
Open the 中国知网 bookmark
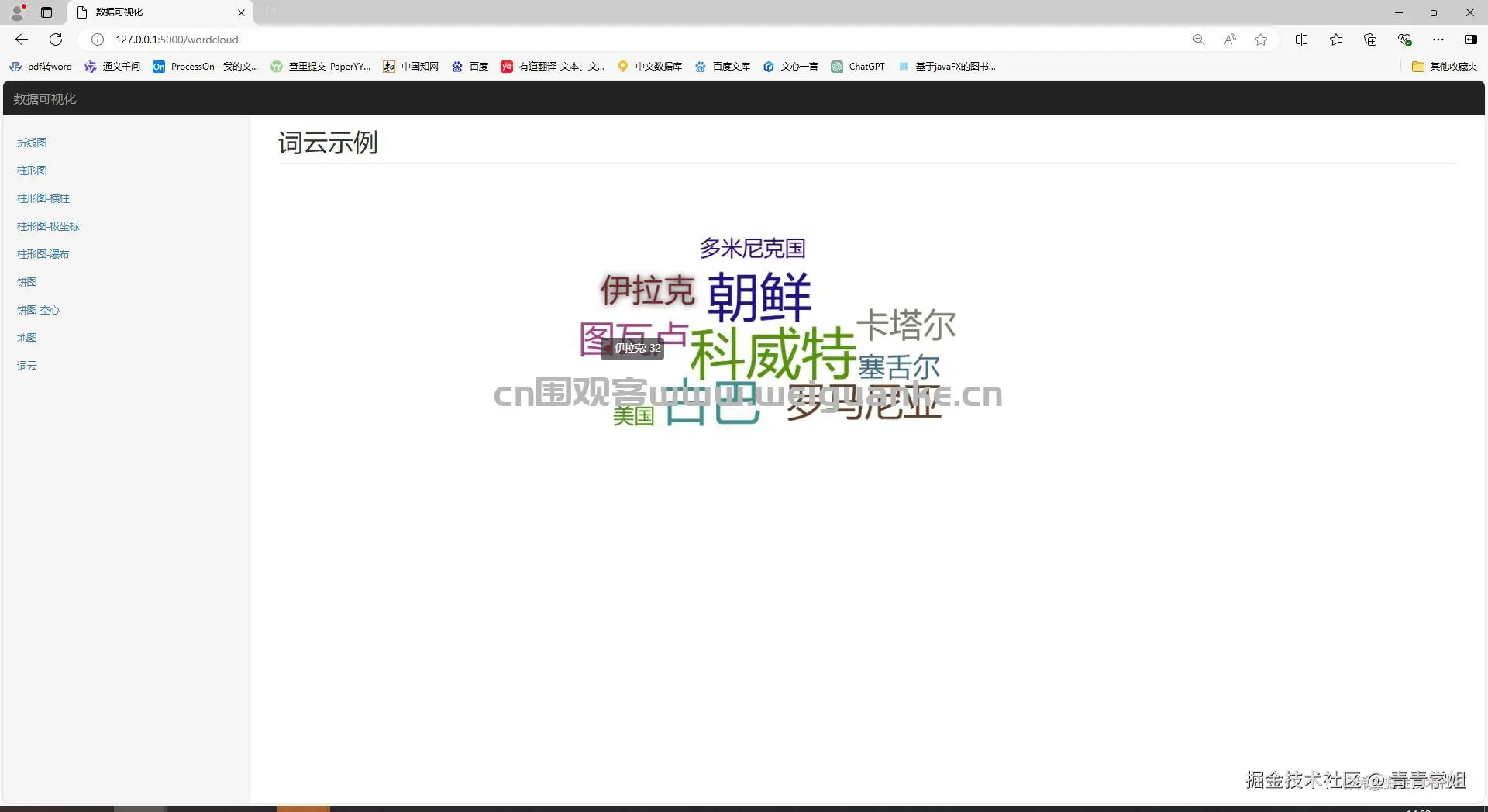411,67
